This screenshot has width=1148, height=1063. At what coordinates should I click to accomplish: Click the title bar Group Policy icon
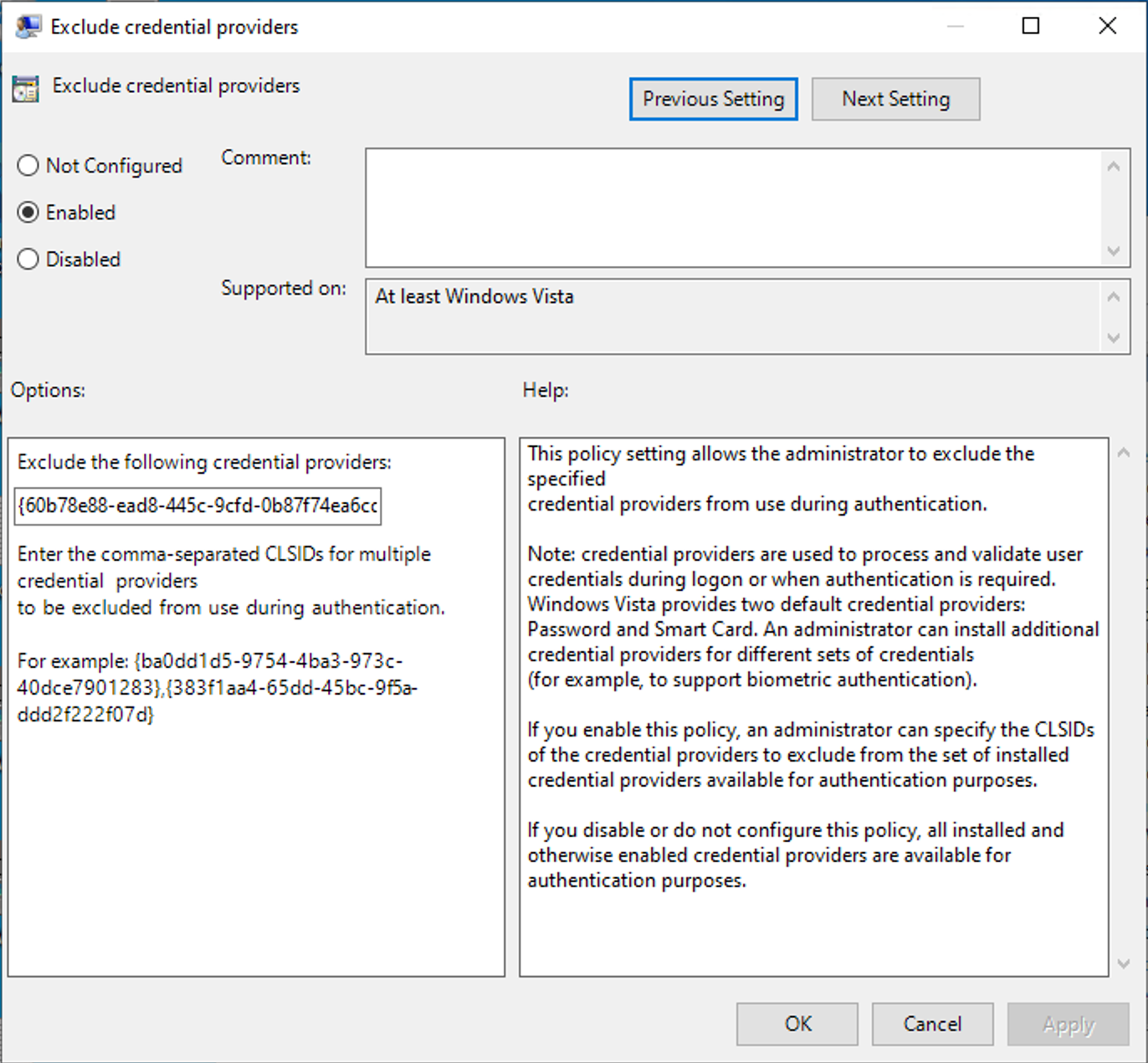[x=28, y=27]
